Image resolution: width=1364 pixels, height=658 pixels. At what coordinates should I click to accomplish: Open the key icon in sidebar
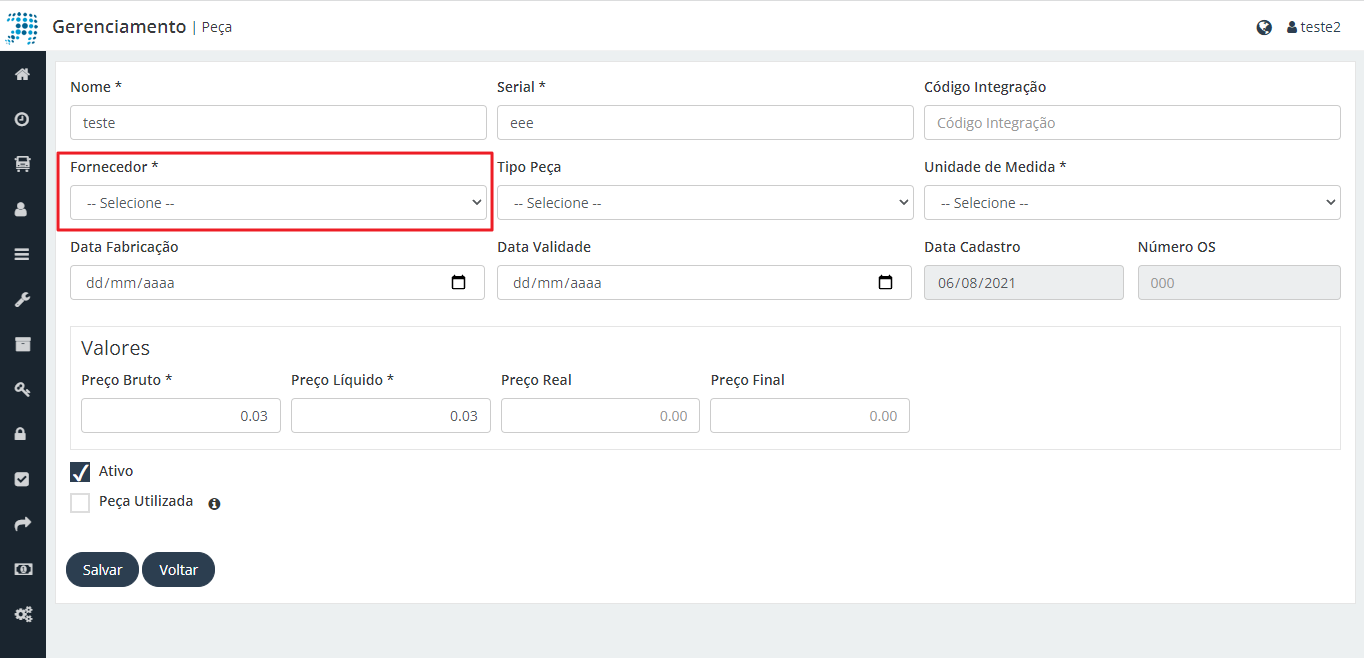[22, 389]
